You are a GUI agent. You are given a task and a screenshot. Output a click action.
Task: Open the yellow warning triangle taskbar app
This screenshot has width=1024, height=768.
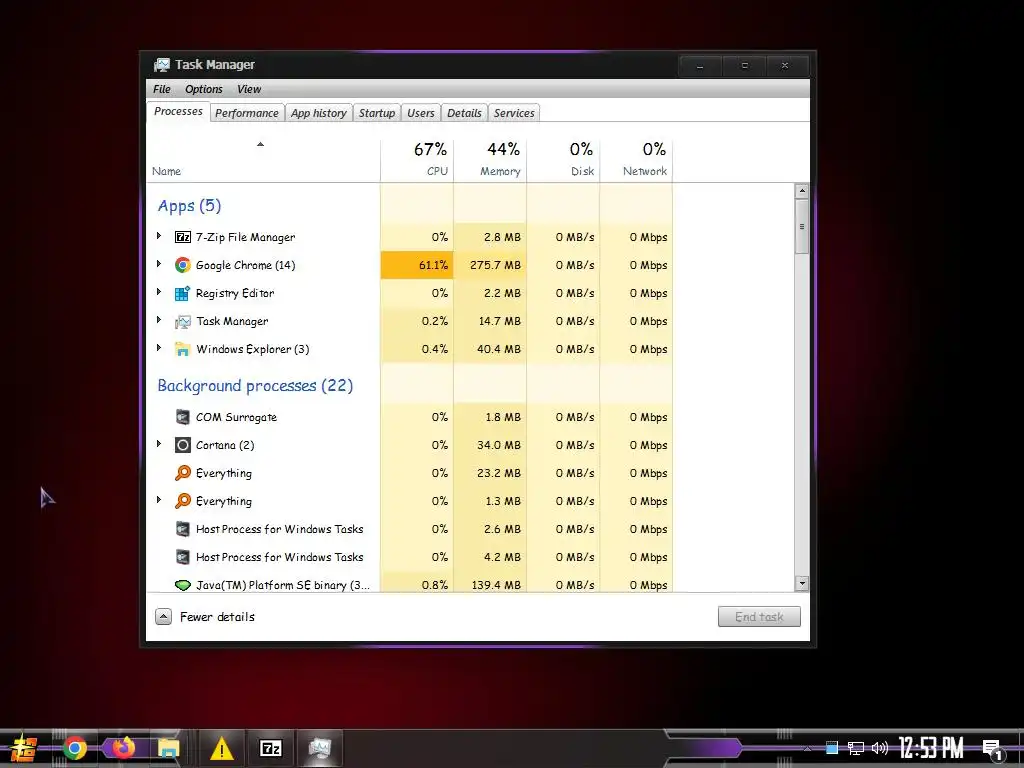click(222, 748)
